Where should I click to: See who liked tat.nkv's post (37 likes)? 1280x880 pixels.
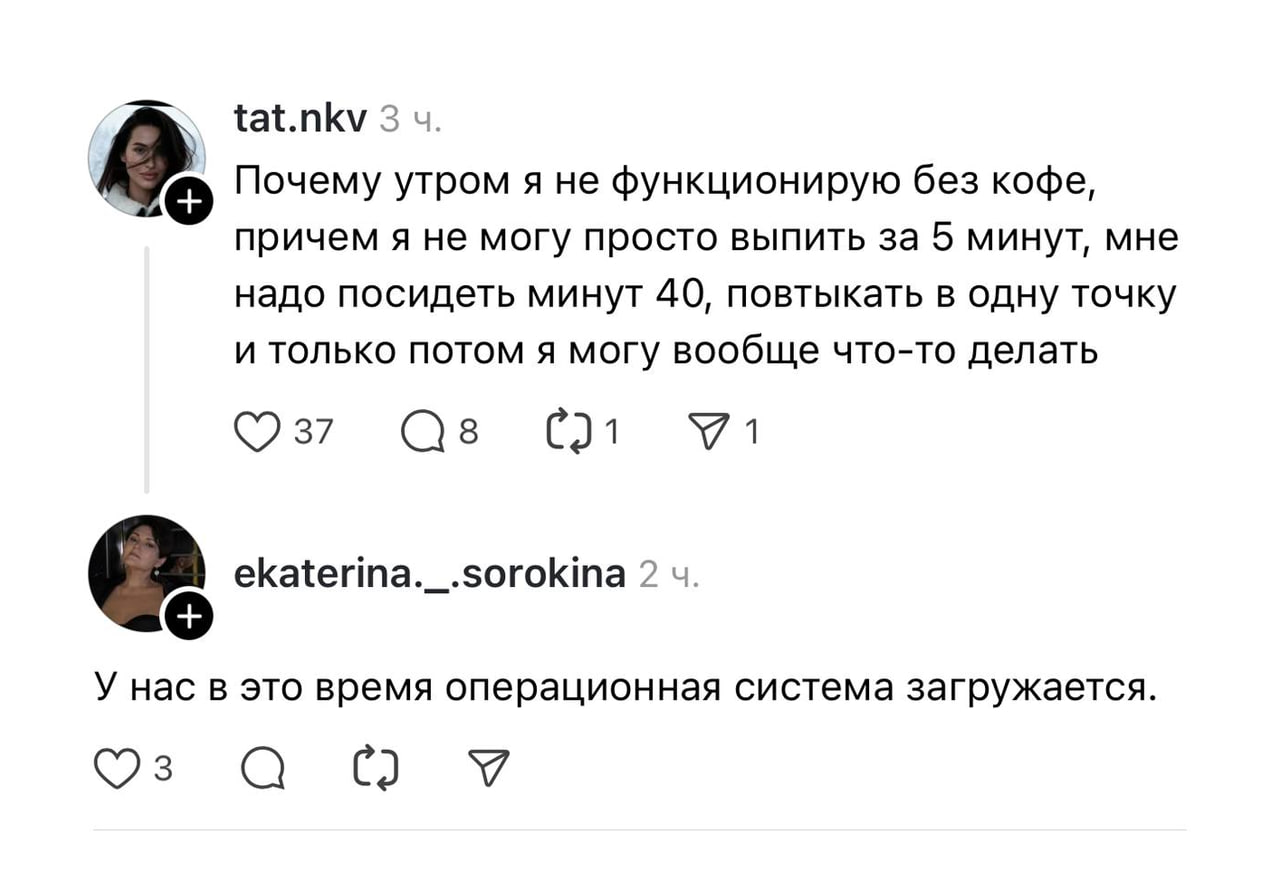click(313, 432)
